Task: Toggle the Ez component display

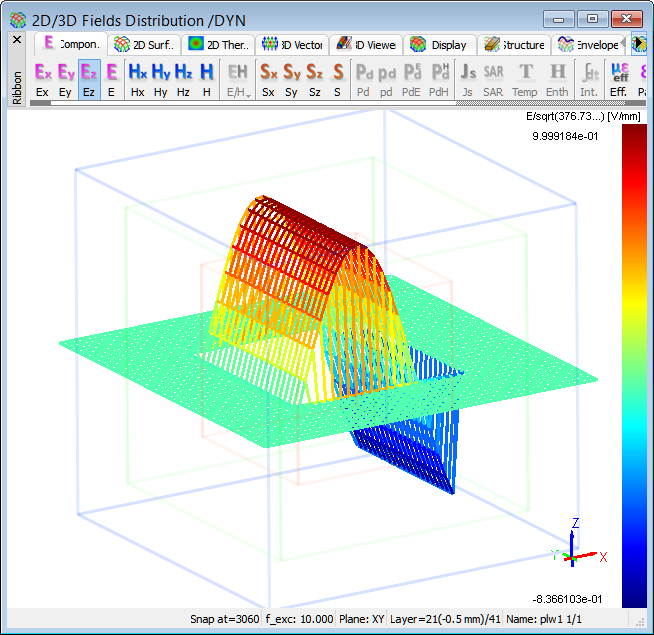Action: tap(89, 79)
